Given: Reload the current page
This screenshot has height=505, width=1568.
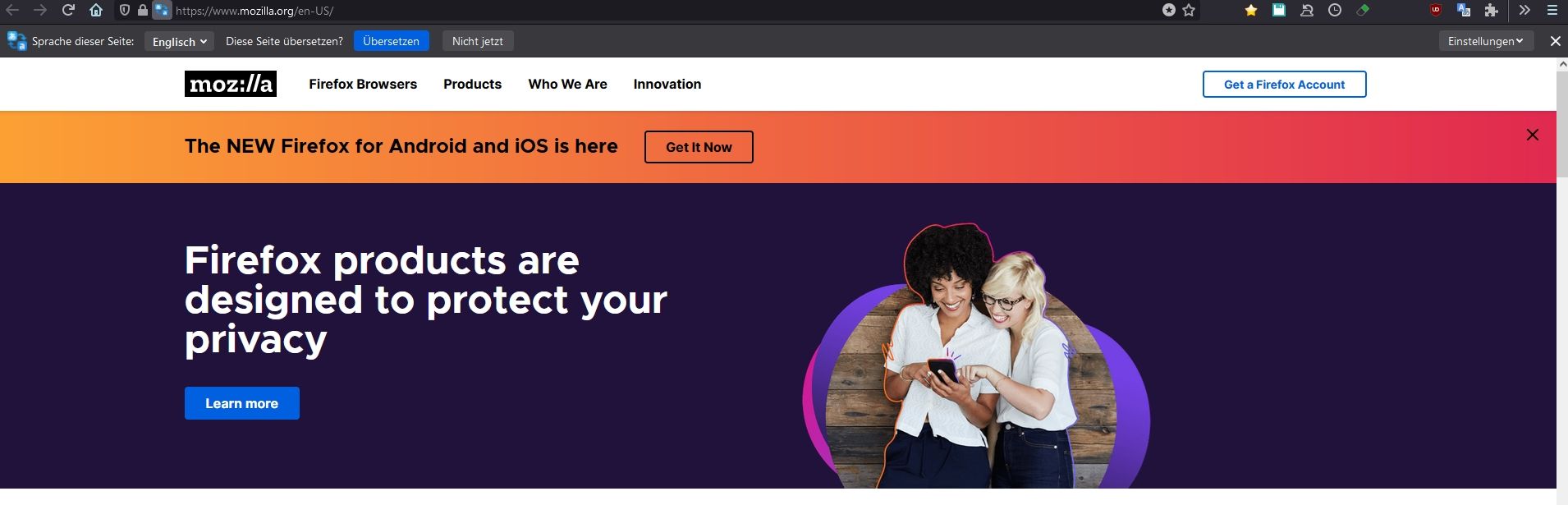Looking at the screenshot, I should click(x=68, y=10).
